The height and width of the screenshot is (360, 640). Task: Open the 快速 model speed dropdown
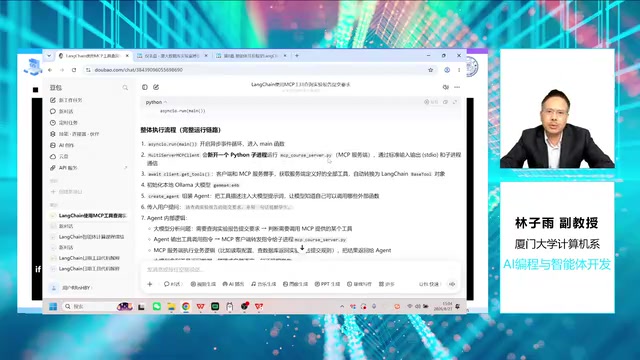pyautogui.click(x=430, y=284)
